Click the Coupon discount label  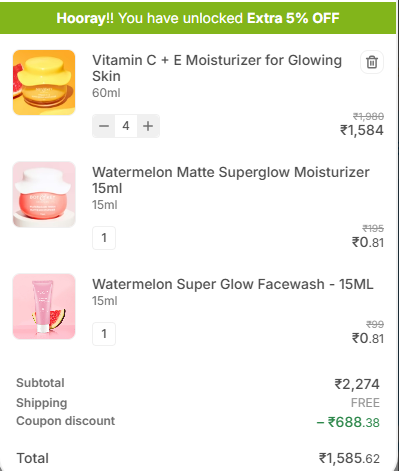coord(66,421)
